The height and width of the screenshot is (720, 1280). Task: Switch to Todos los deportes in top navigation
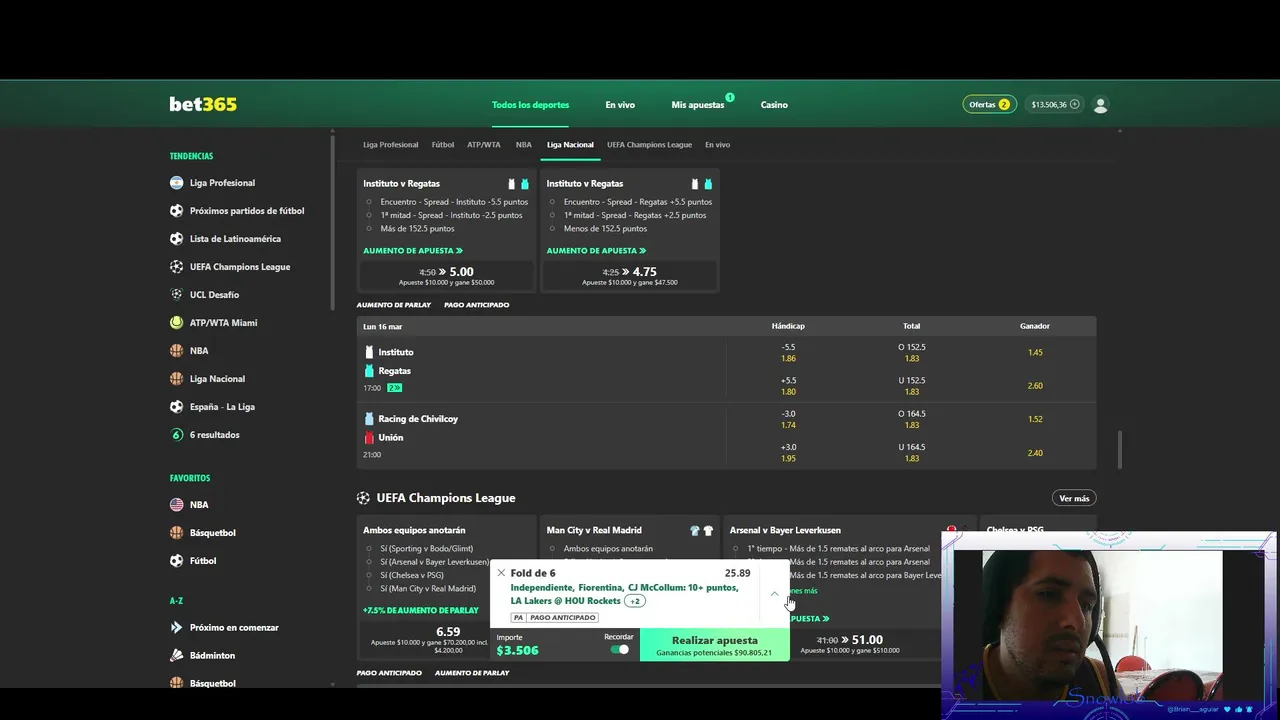coord(530,105)
